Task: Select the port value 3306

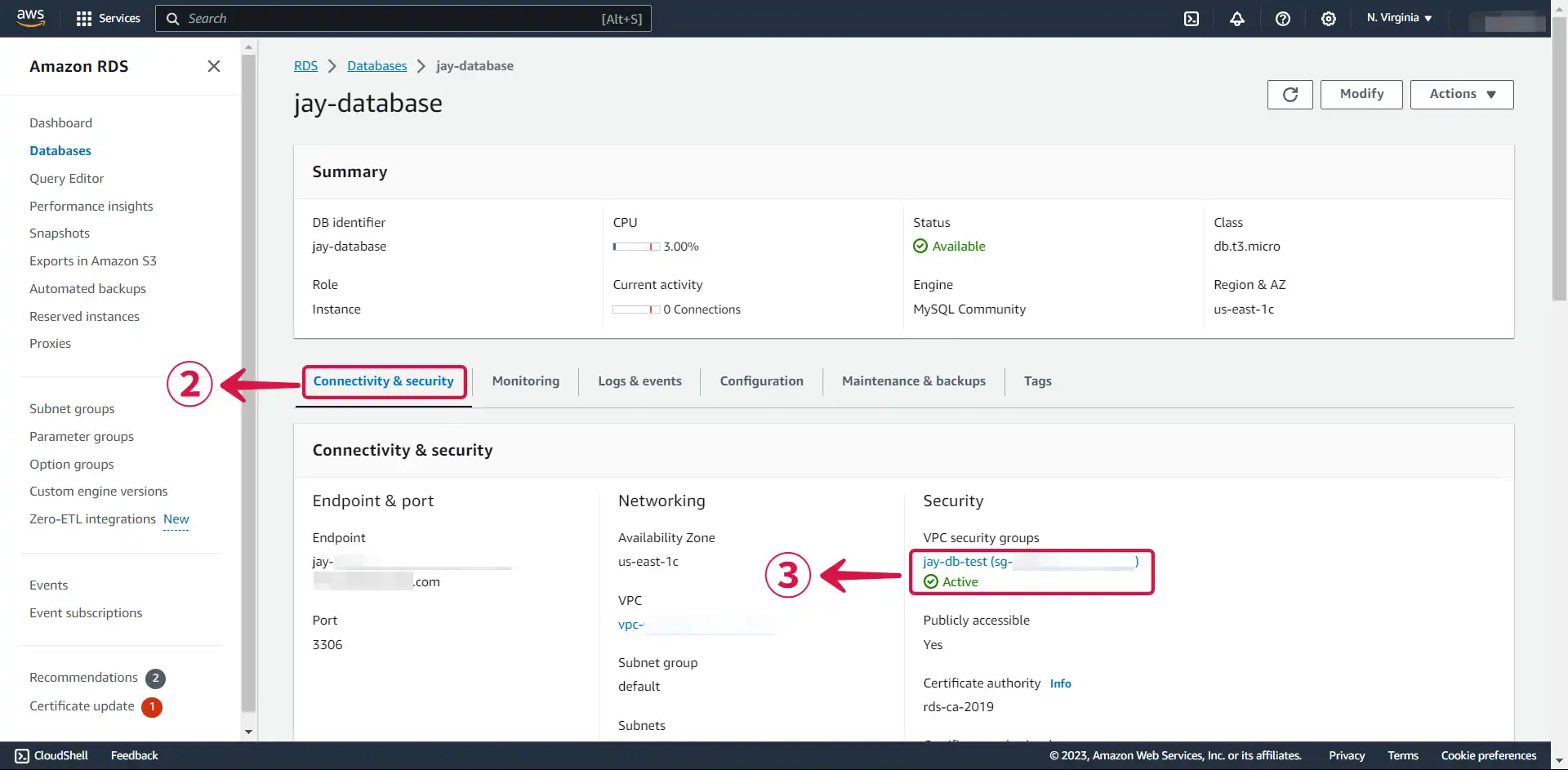Action: point(327,645)
